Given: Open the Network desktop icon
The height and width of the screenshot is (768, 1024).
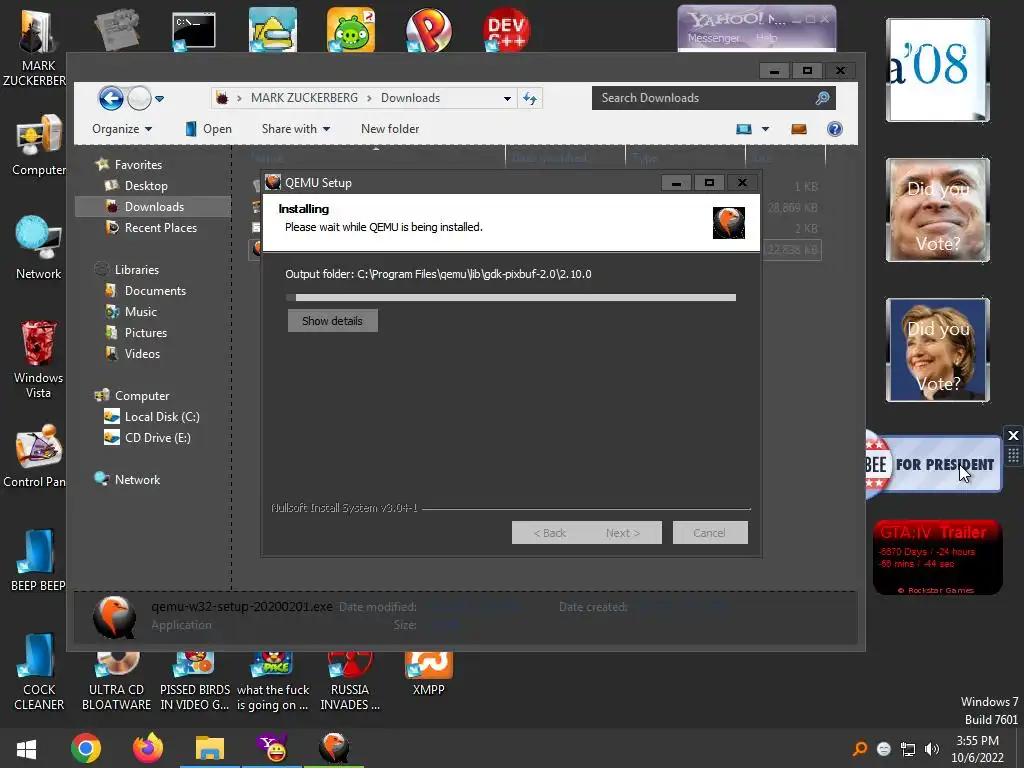Looking at the screenshot, I should pyautogui.click(x=39, y=247).
